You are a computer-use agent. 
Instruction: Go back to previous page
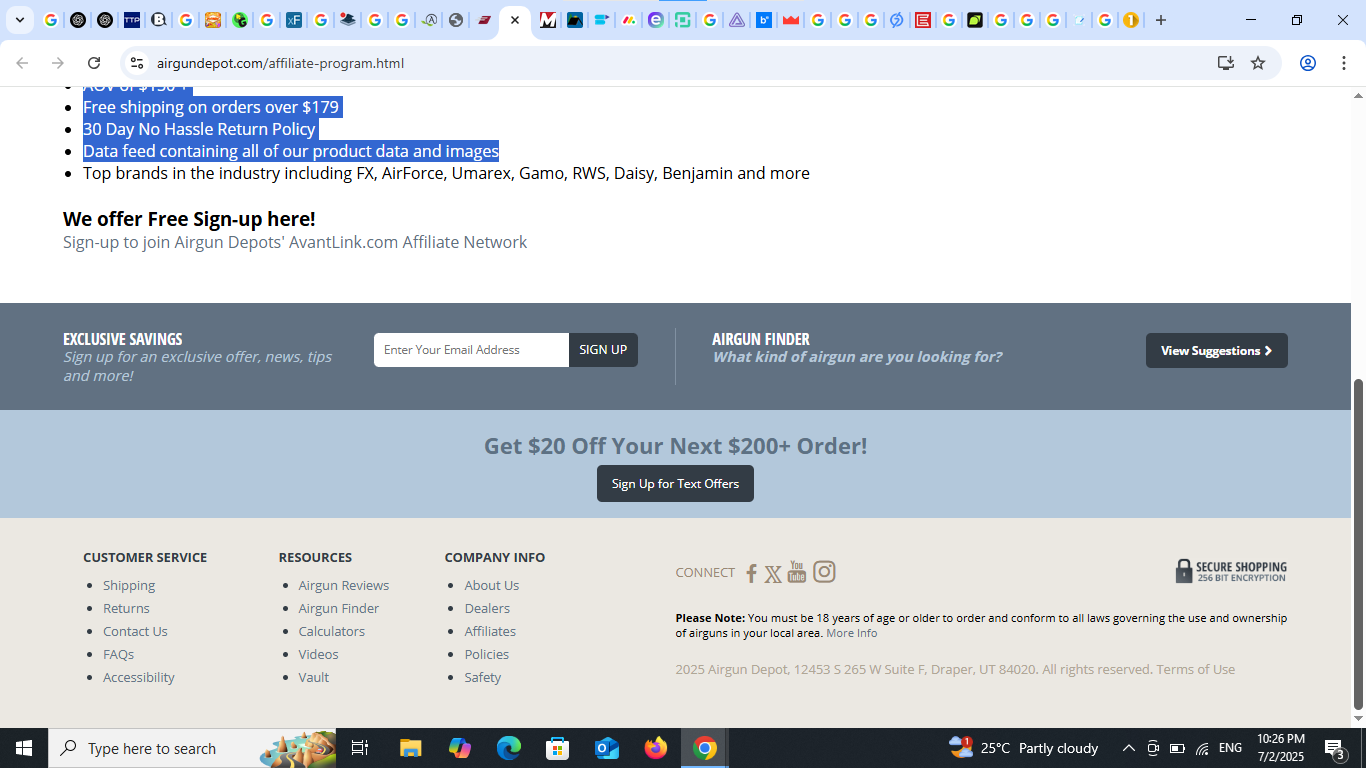click(x=22, y=63)
